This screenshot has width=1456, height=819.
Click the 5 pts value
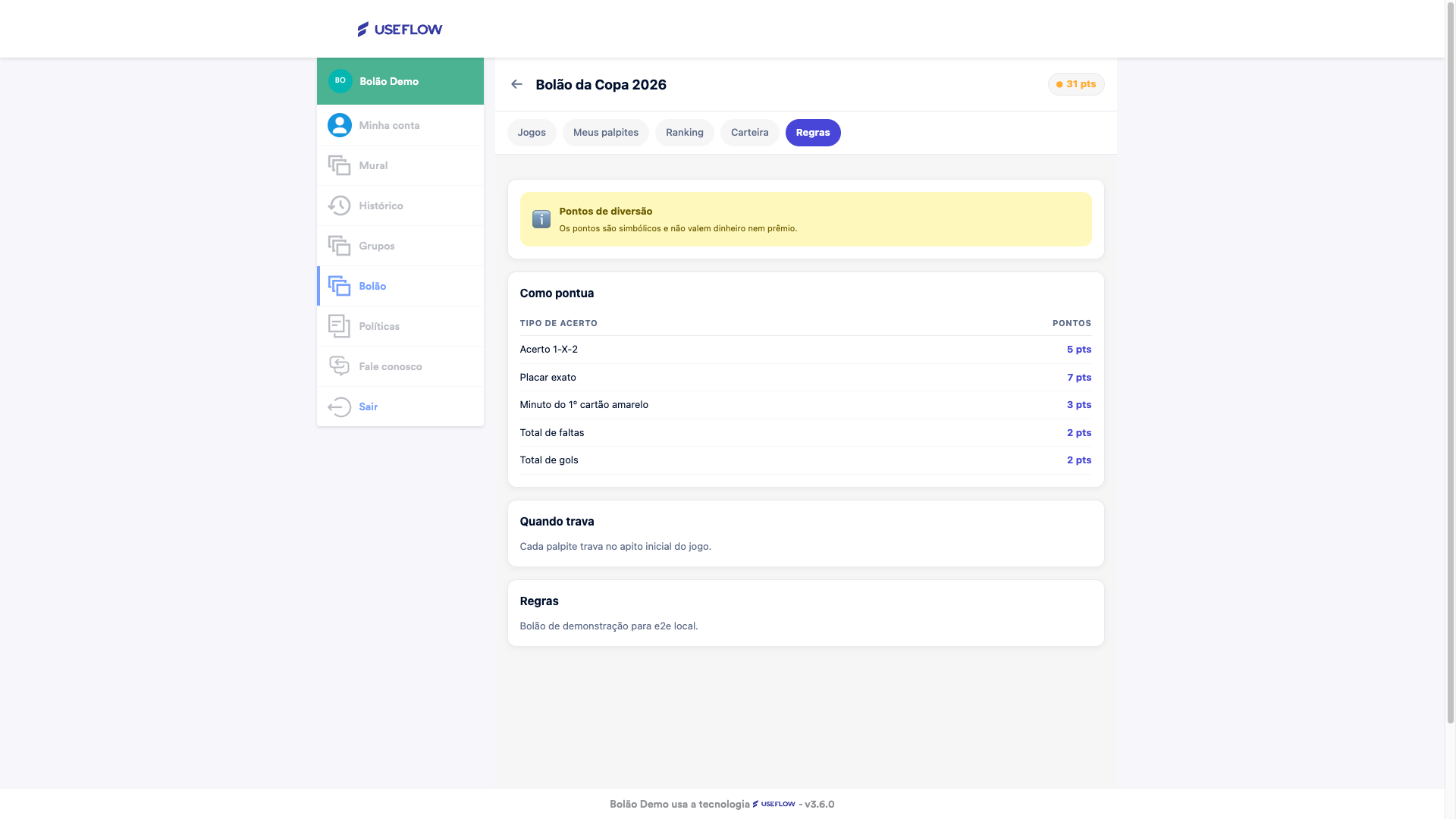(1079, 350)
